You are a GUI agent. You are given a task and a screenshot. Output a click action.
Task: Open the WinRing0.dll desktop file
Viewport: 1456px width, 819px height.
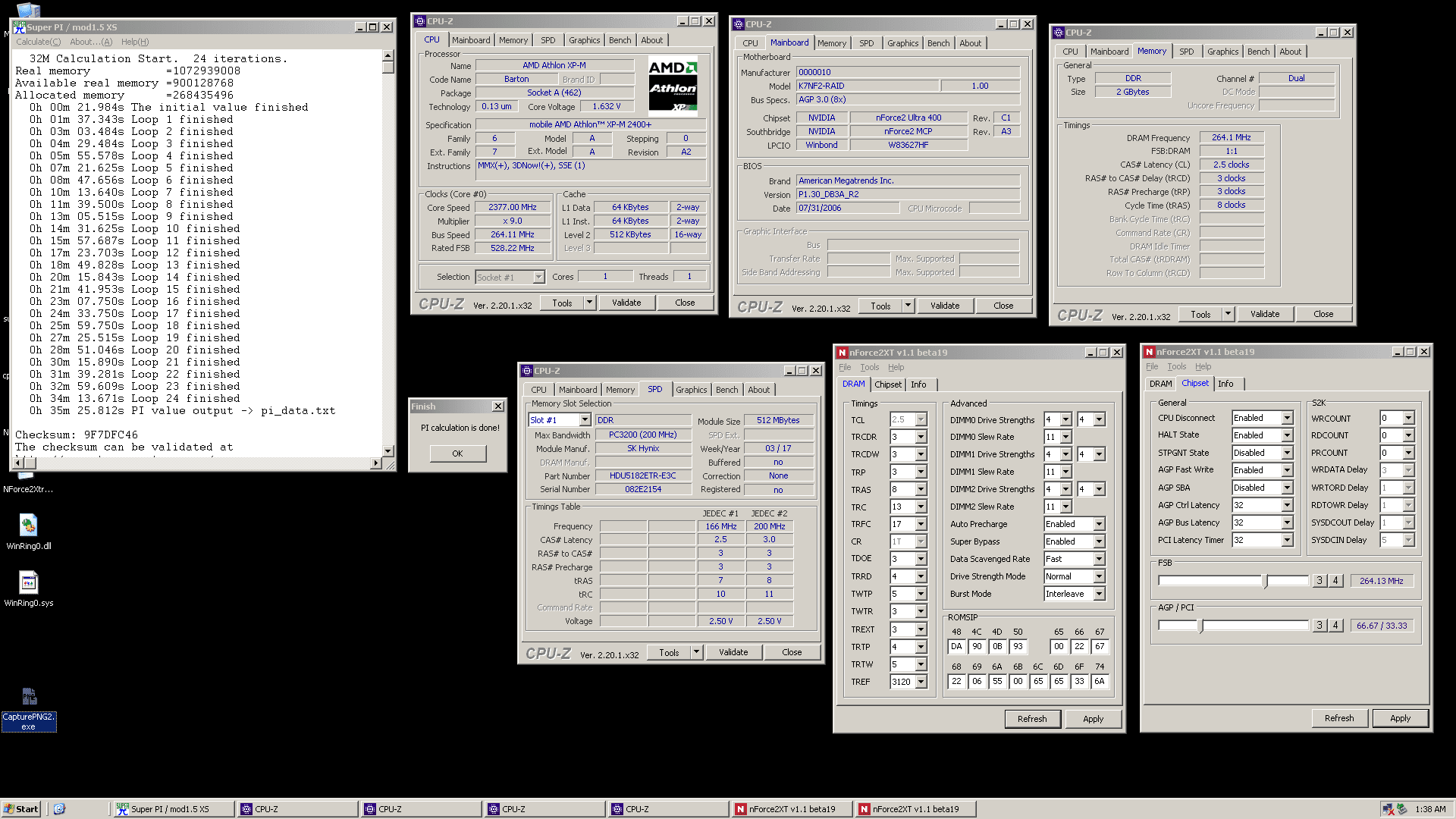tap(29, 531)
